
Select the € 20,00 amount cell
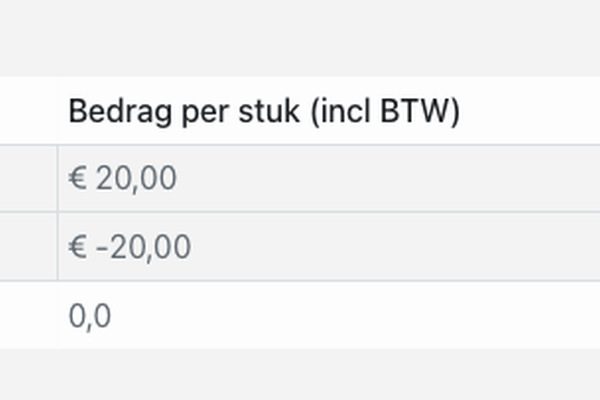122,179
